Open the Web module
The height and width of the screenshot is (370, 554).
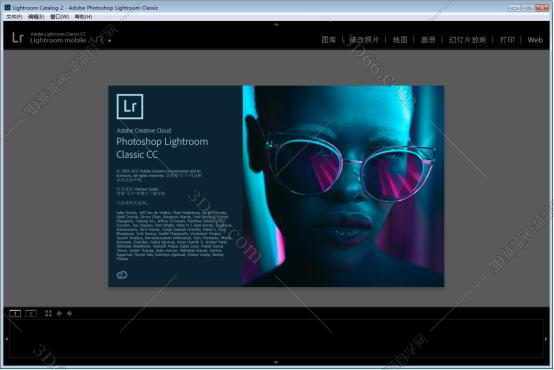tap(535, 40)
